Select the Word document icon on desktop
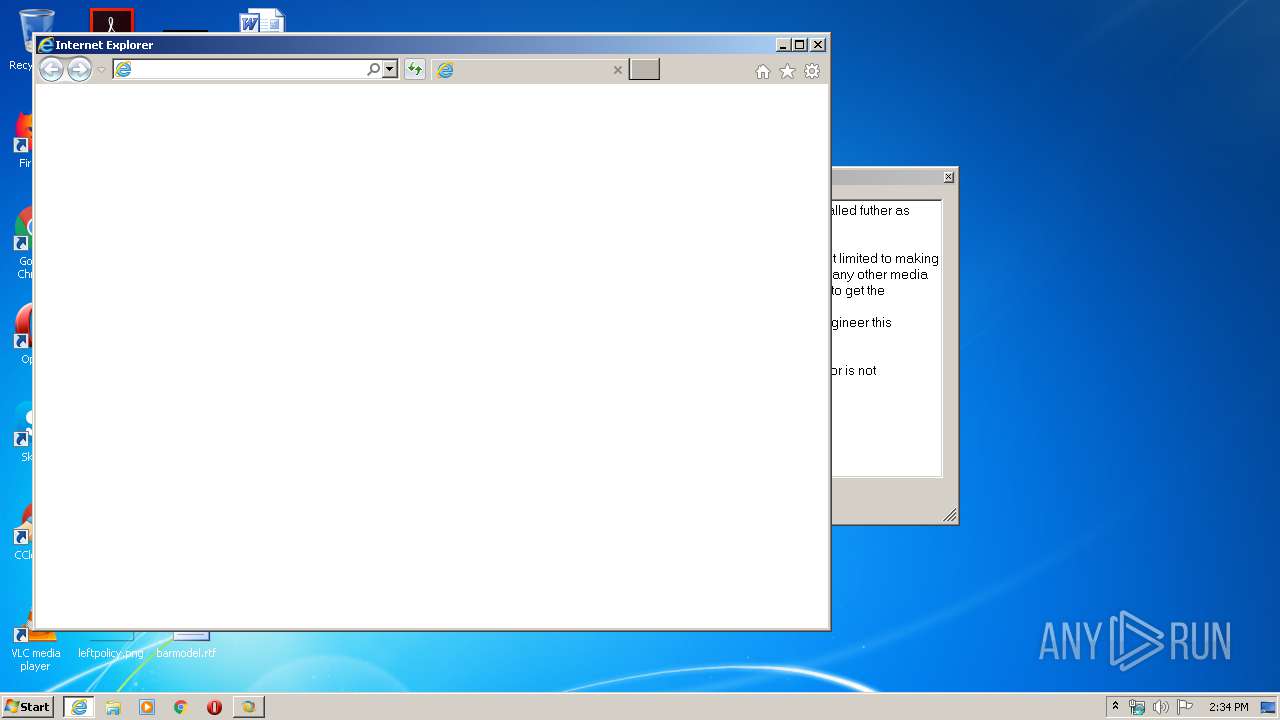The image size is (1280, 720). click(x=262, y=21)
